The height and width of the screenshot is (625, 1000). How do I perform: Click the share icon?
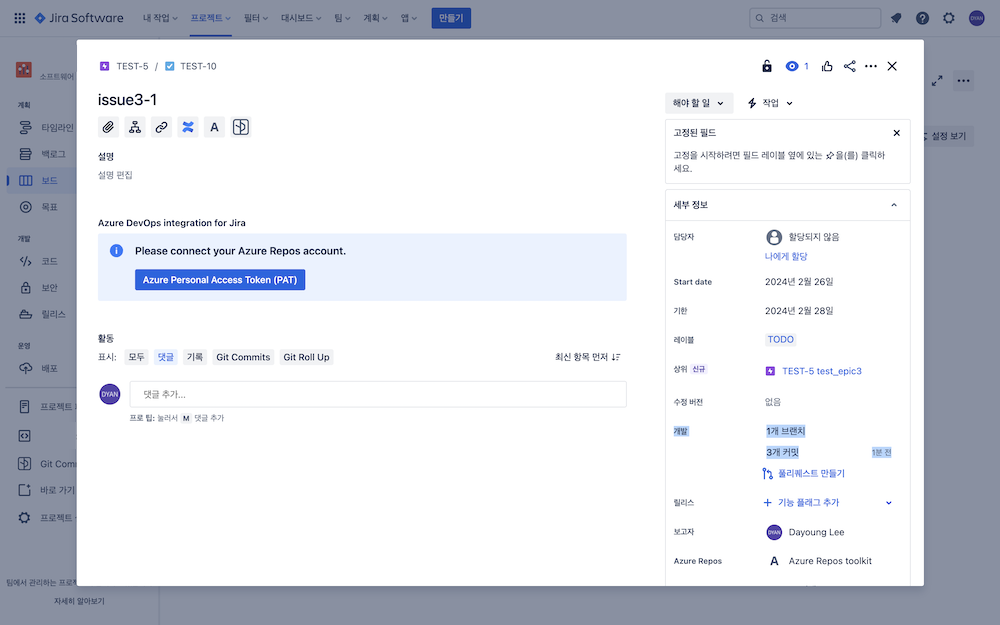pos(849,66)
